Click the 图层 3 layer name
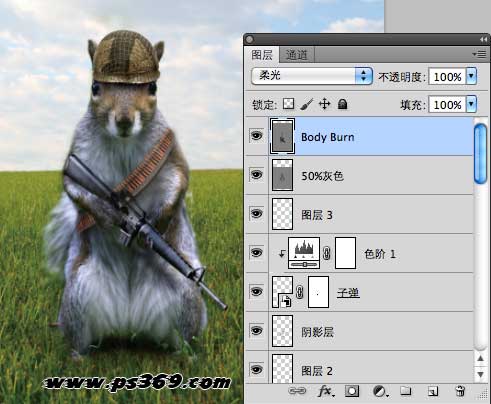 point(317,215)
